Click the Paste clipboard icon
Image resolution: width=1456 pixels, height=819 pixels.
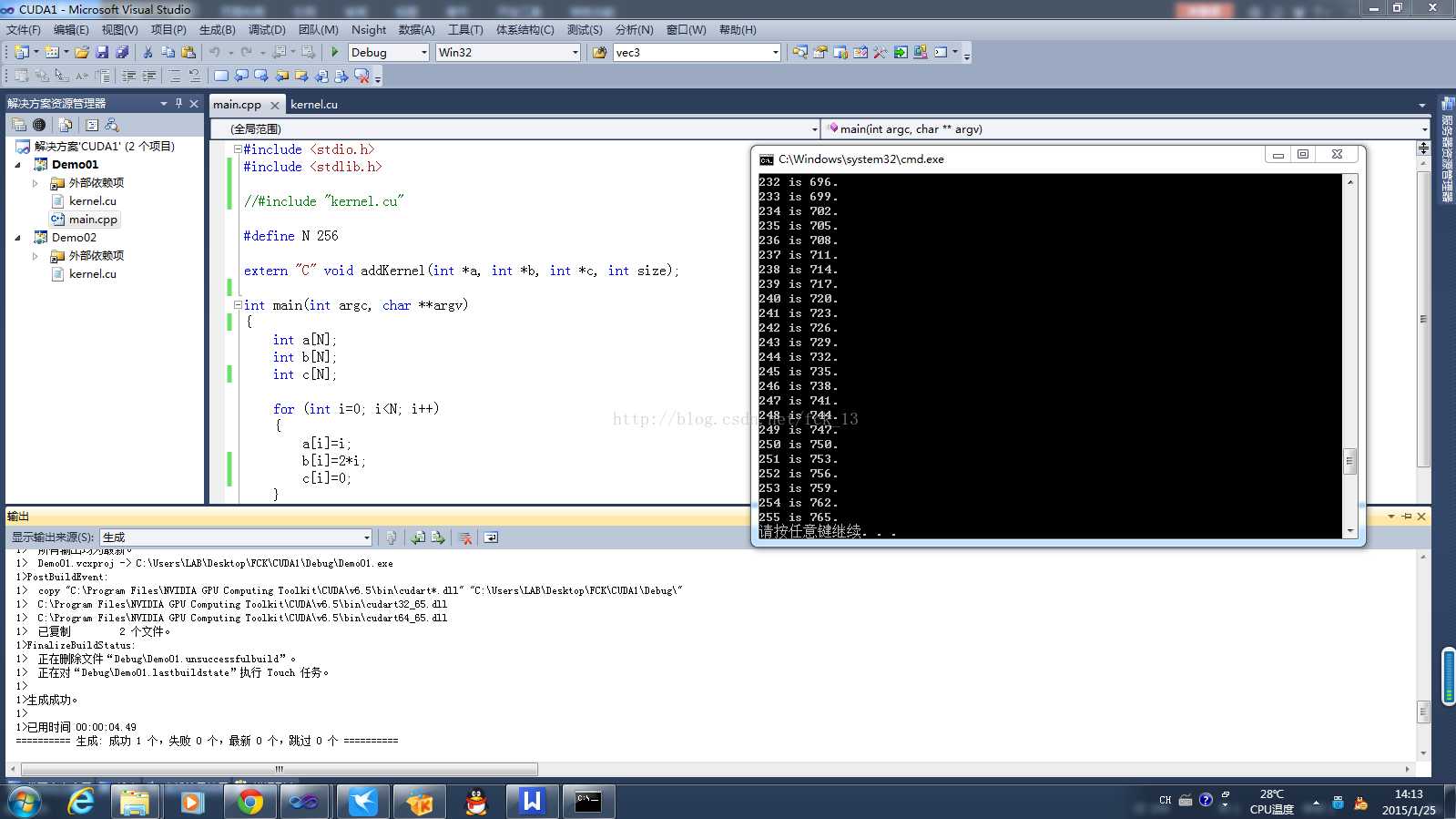(188, 52)
